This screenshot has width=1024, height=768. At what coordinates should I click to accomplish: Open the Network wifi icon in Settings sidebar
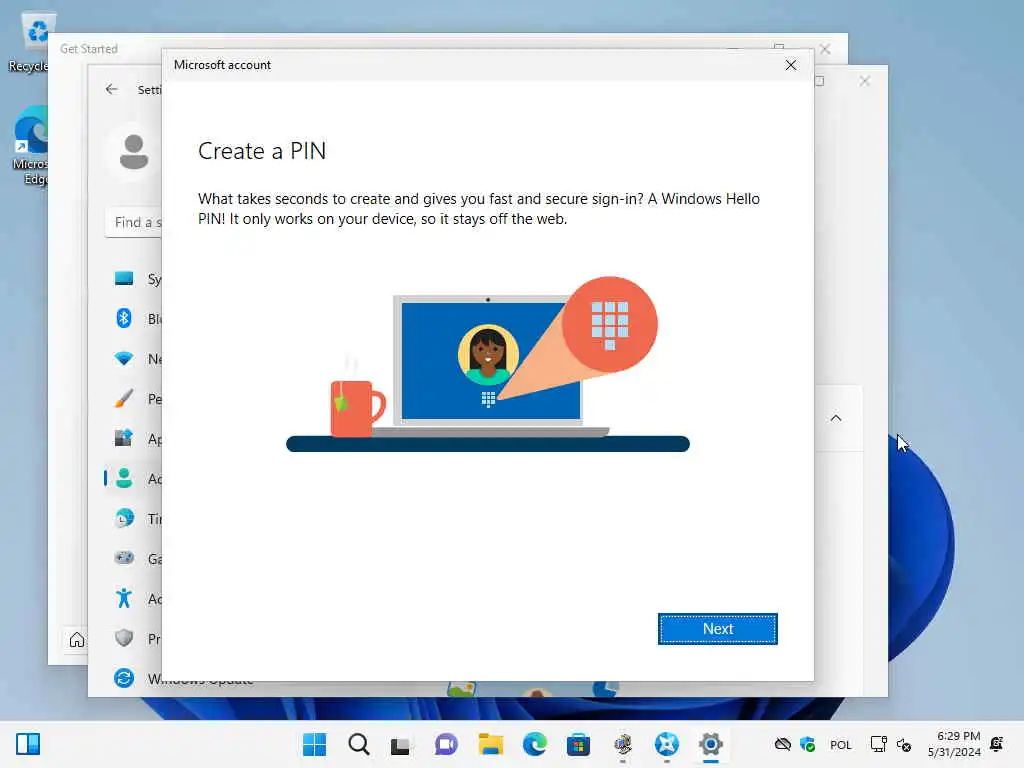click(123, 359)
